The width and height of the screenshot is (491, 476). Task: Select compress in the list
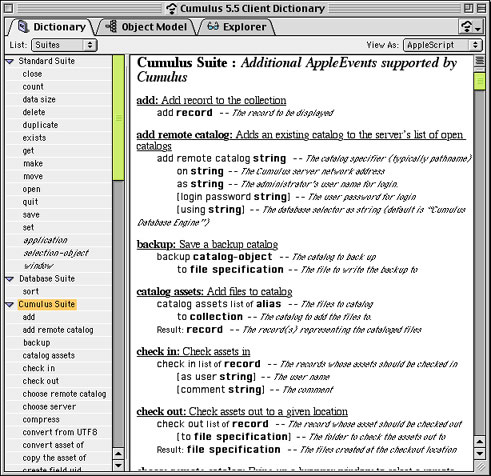coord(41,420)
